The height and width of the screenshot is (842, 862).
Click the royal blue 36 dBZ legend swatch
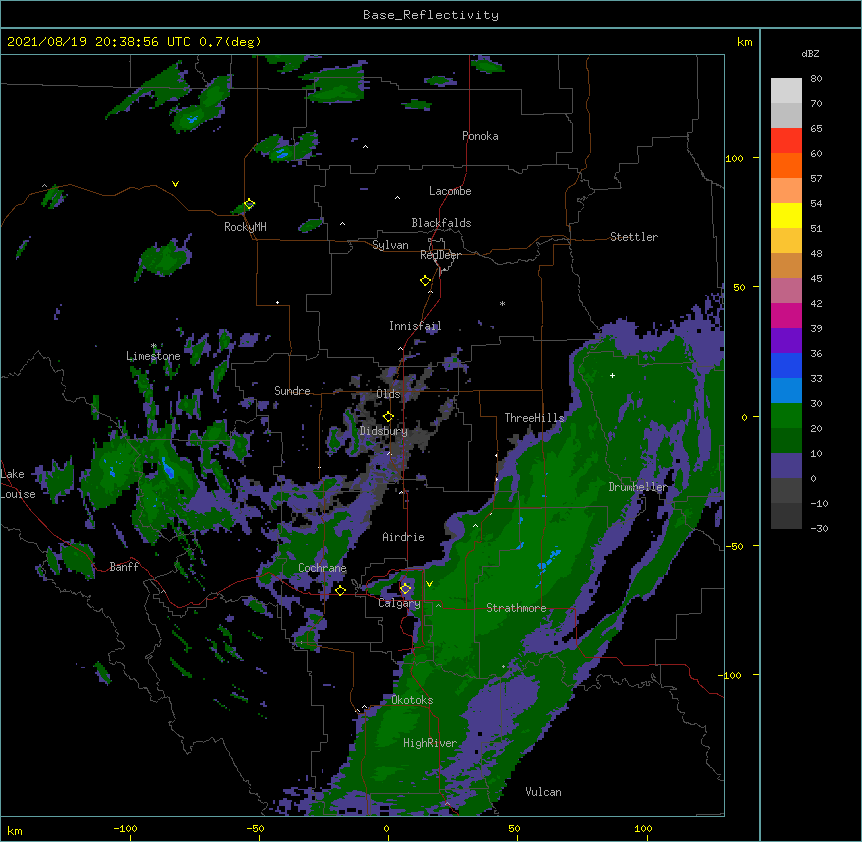coord(786,365)
